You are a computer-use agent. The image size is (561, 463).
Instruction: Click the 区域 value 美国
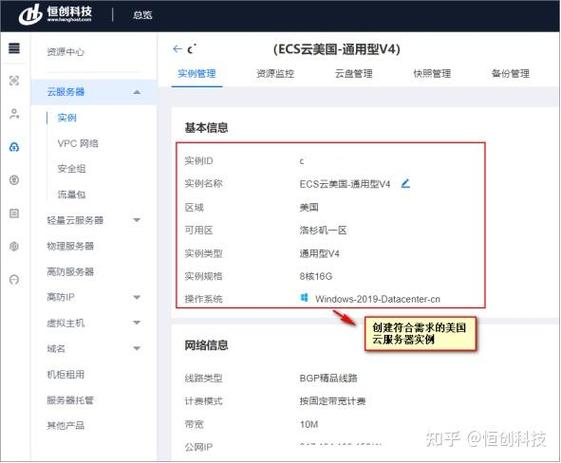pos(309,207)
